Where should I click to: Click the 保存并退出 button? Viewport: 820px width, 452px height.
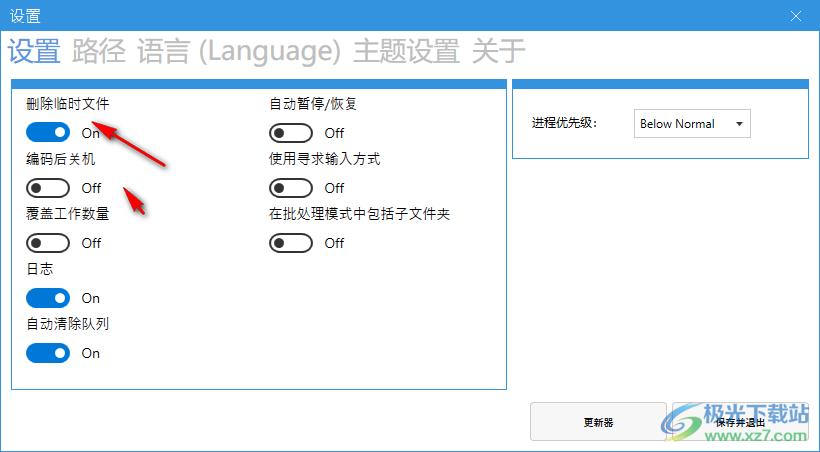(740, 422)
